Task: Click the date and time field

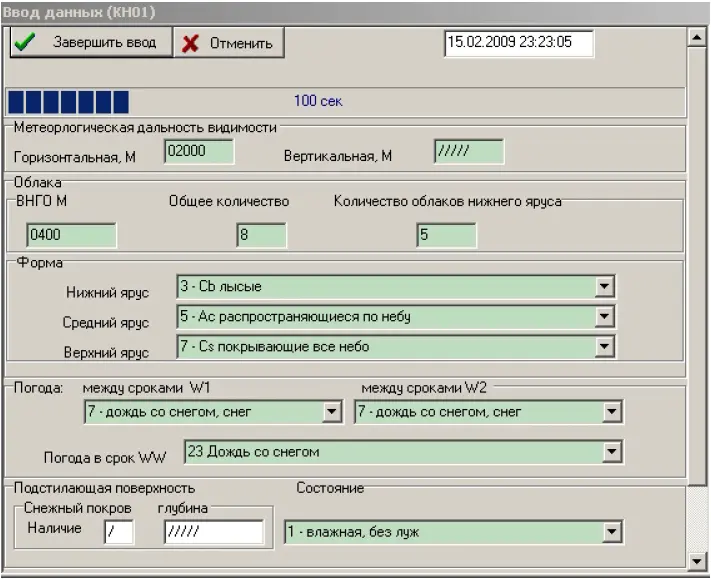Action: (x=519, y=43)
